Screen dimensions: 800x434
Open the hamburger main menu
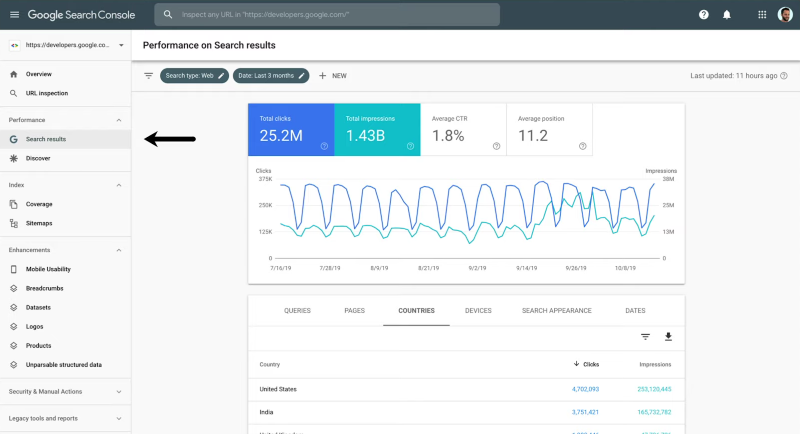[13, 15]
